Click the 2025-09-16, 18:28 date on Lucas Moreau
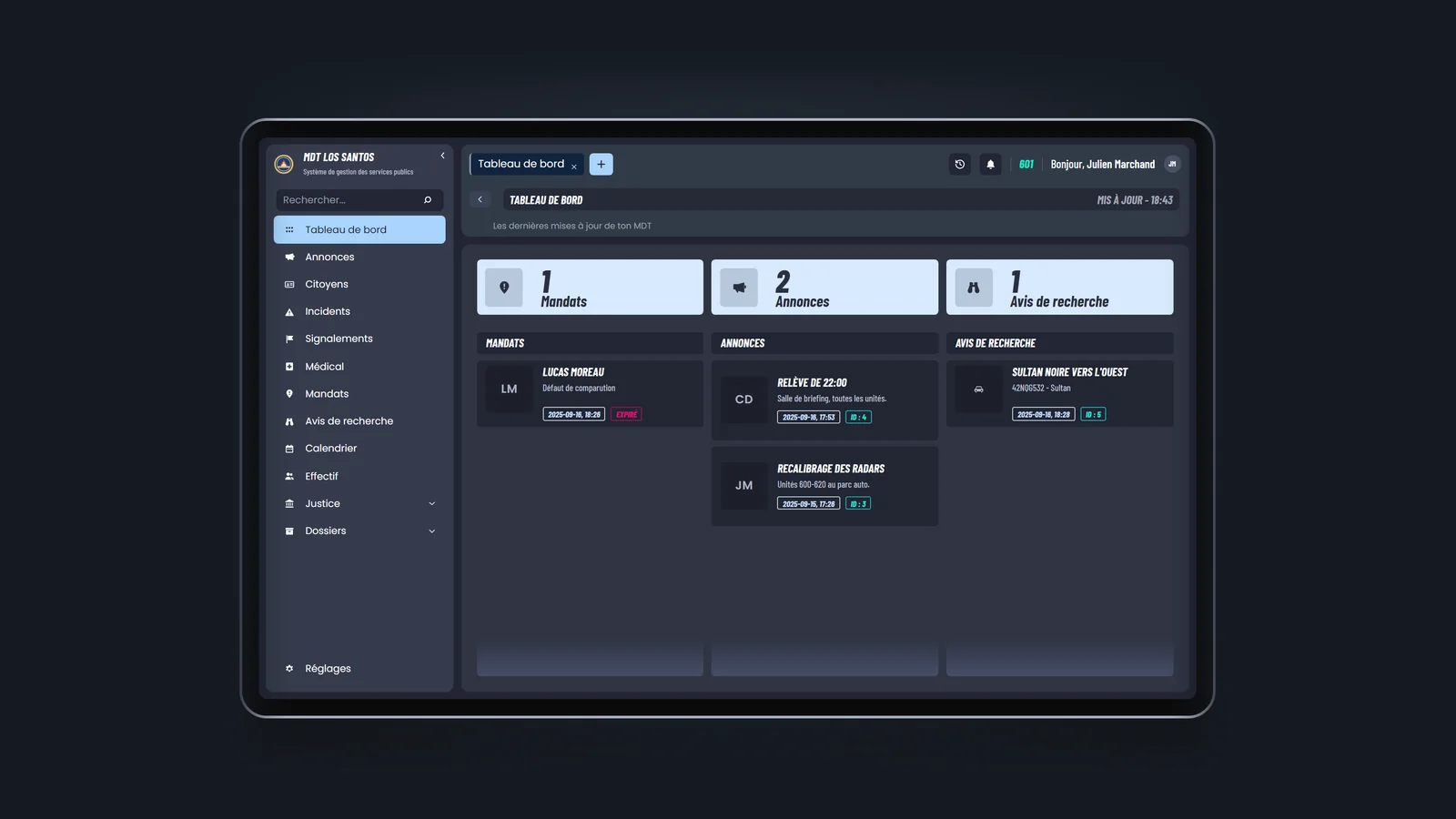1456x819 pixels. click(x=574, y=414)
